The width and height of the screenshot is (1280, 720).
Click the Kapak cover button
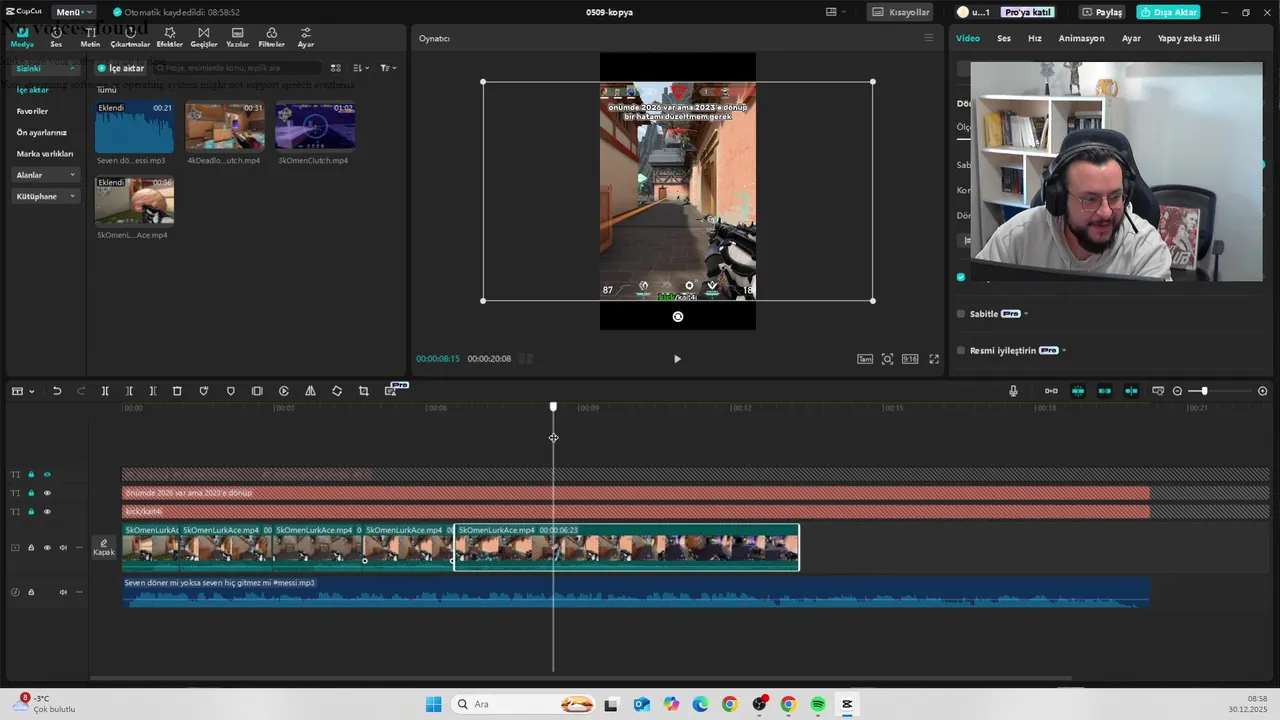click(104, 548)
